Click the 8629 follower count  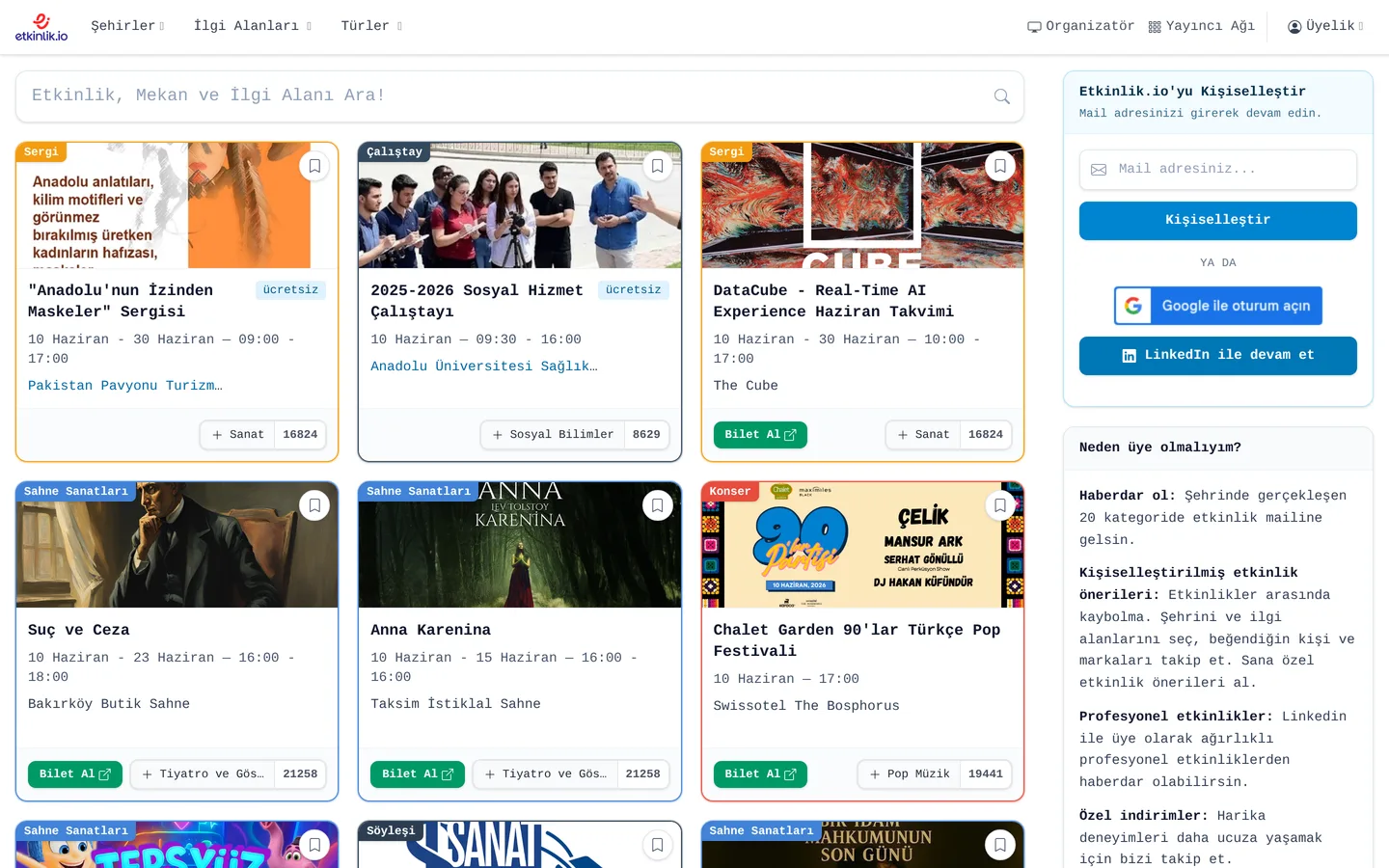(x=646, y=435)
